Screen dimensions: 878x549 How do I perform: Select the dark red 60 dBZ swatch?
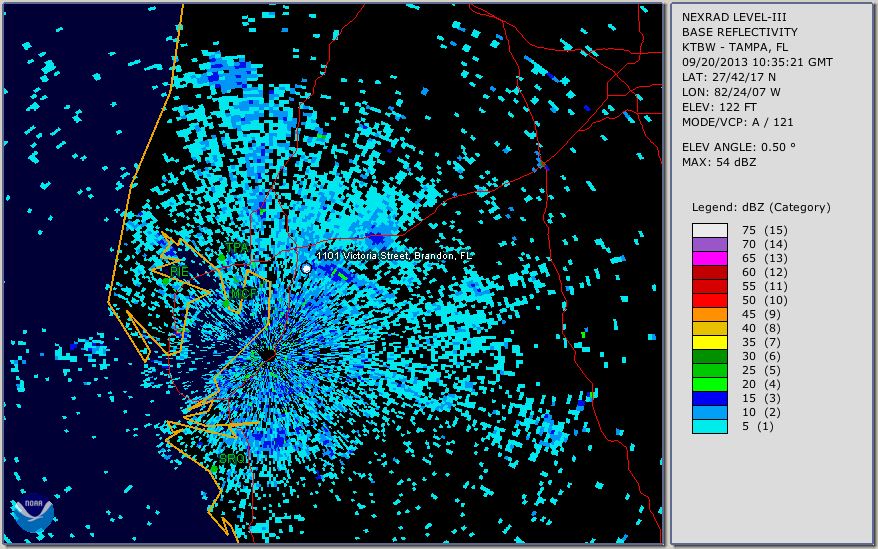coord(709,272)
